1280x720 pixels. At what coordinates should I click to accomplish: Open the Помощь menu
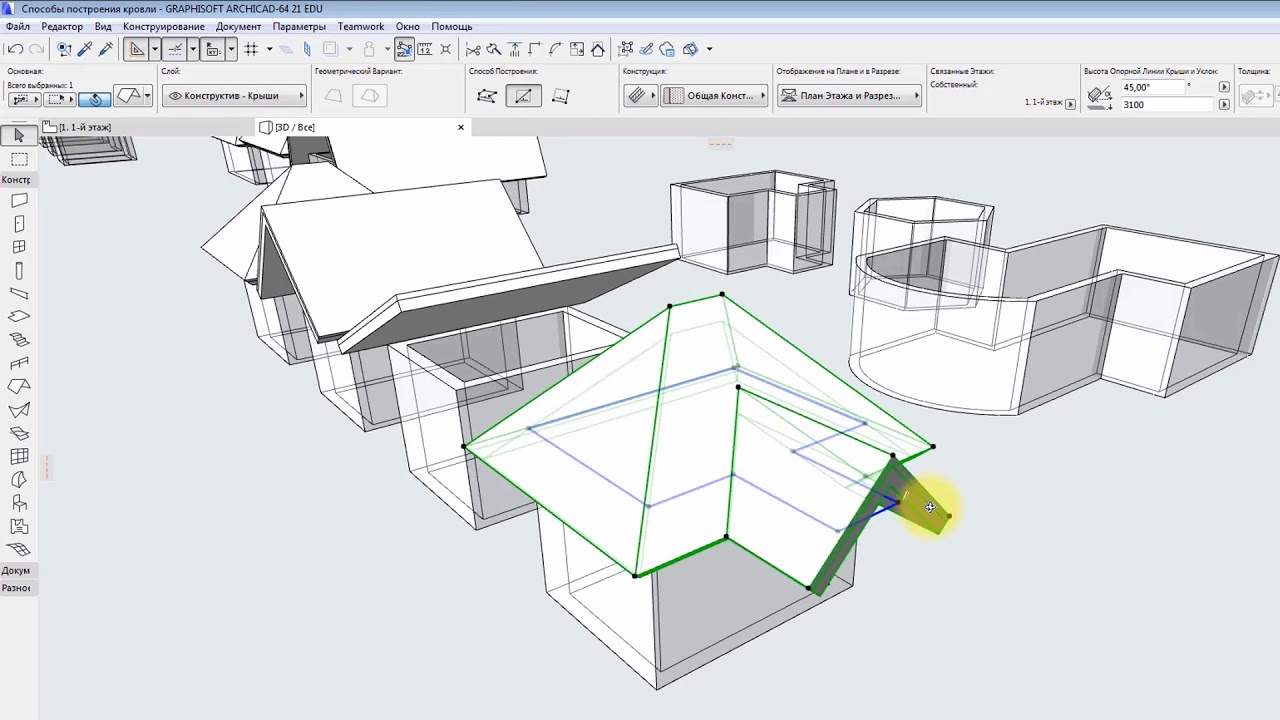(x=452, y=26)
